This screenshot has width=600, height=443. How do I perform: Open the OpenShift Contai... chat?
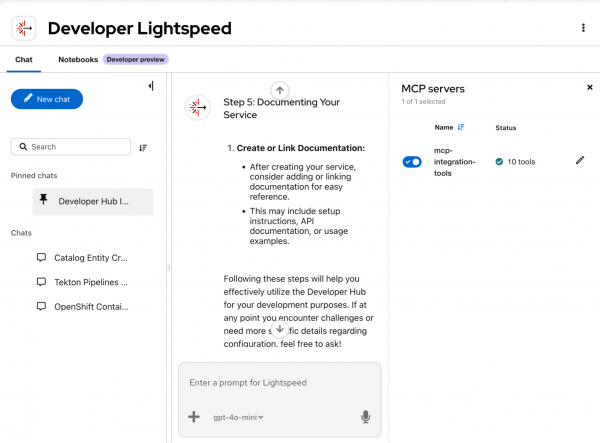91,307
